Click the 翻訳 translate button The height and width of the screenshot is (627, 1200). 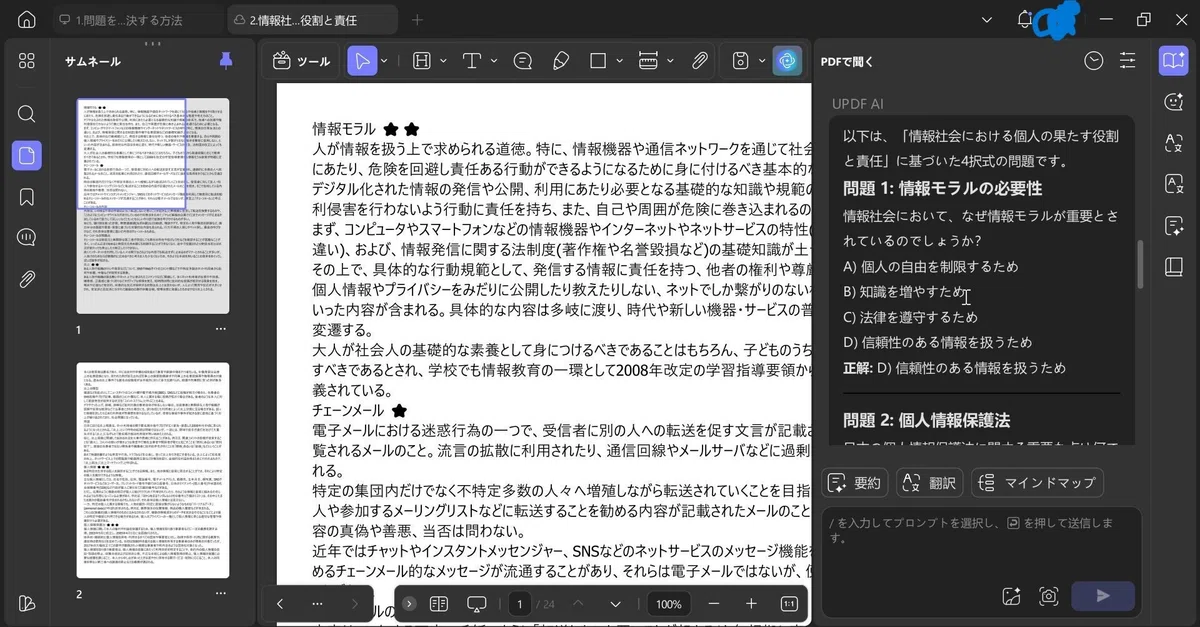pyautogui.click(x=930, y=483)
